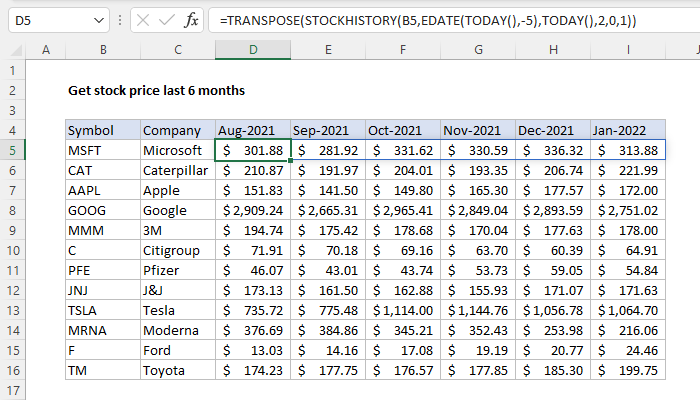Viewport: 700px width, 400px height.
Task: Select column B header
Action: point(102,50)
